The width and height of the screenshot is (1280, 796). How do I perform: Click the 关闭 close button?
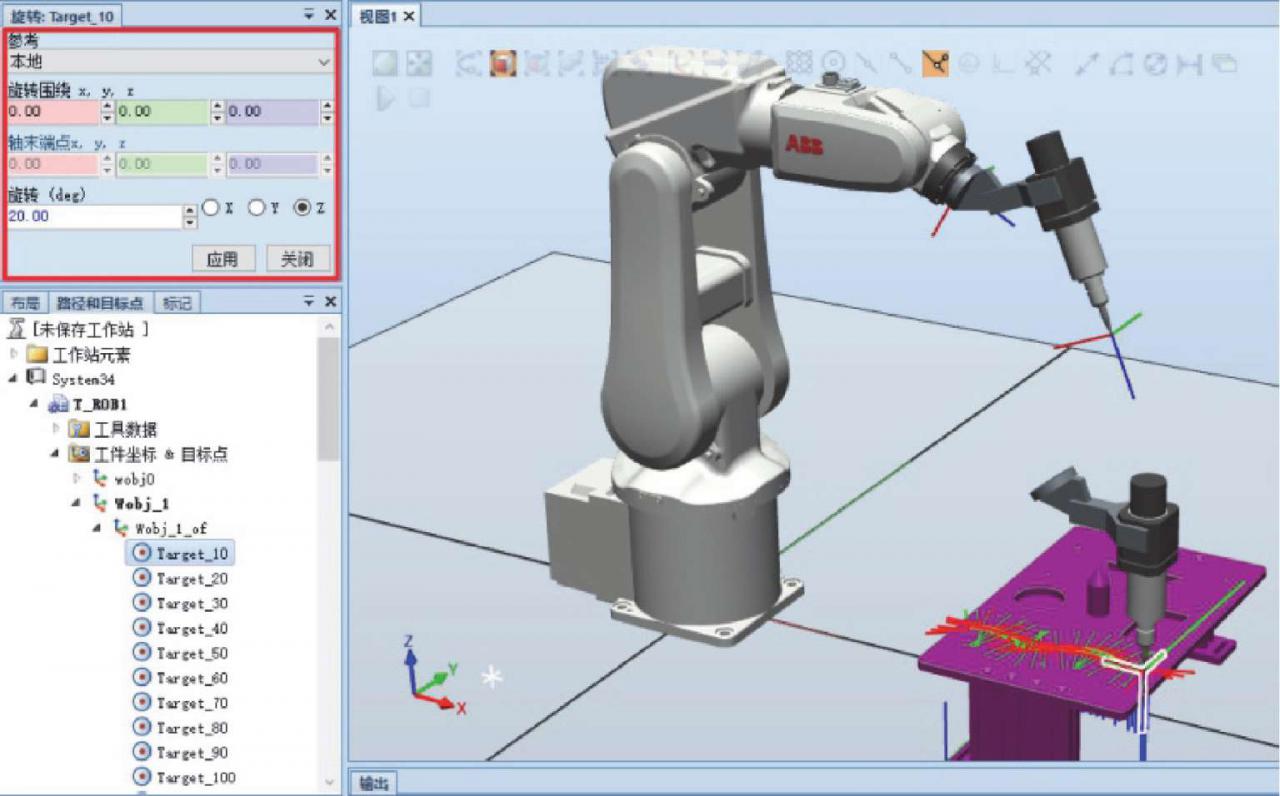click(x=298, y=259)
